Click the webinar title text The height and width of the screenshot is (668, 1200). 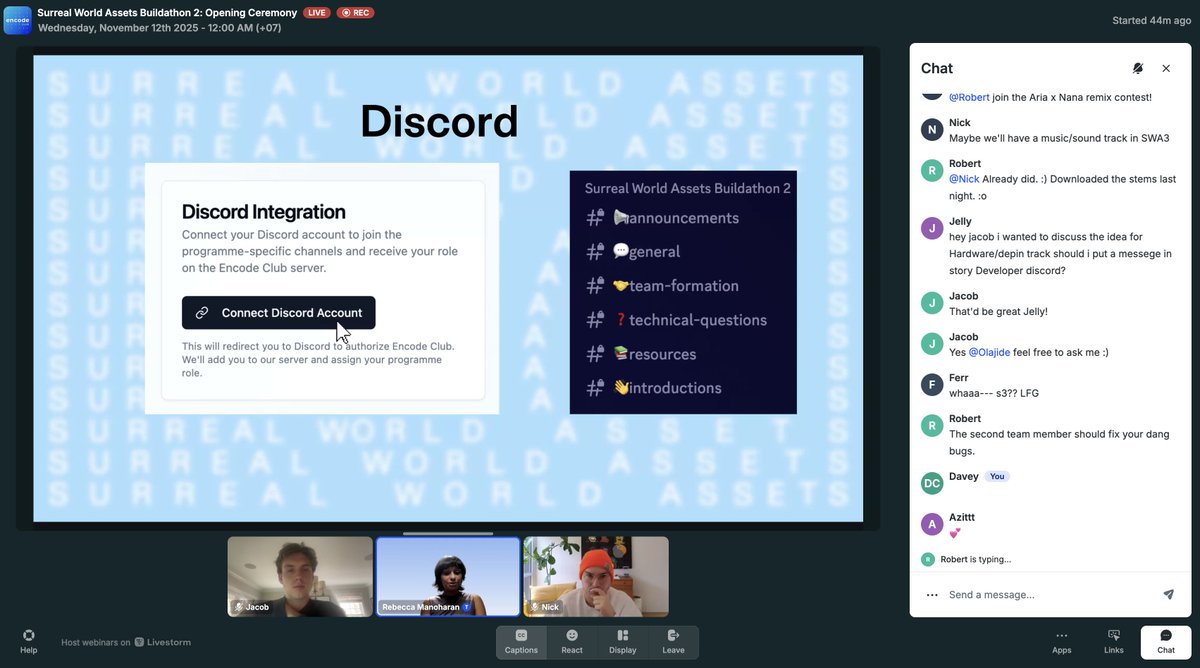(167, 13)
